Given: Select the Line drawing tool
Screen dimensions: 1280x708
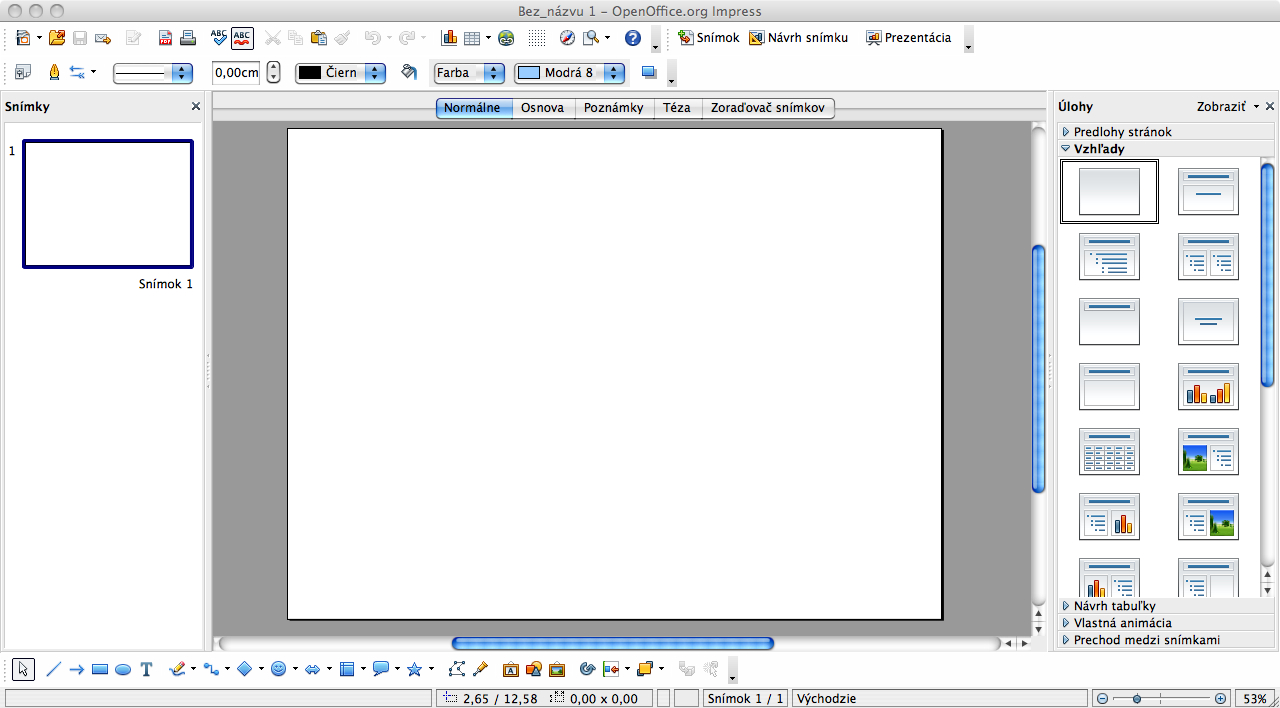Looking at the screenshot, I should (x=54, y=670).
